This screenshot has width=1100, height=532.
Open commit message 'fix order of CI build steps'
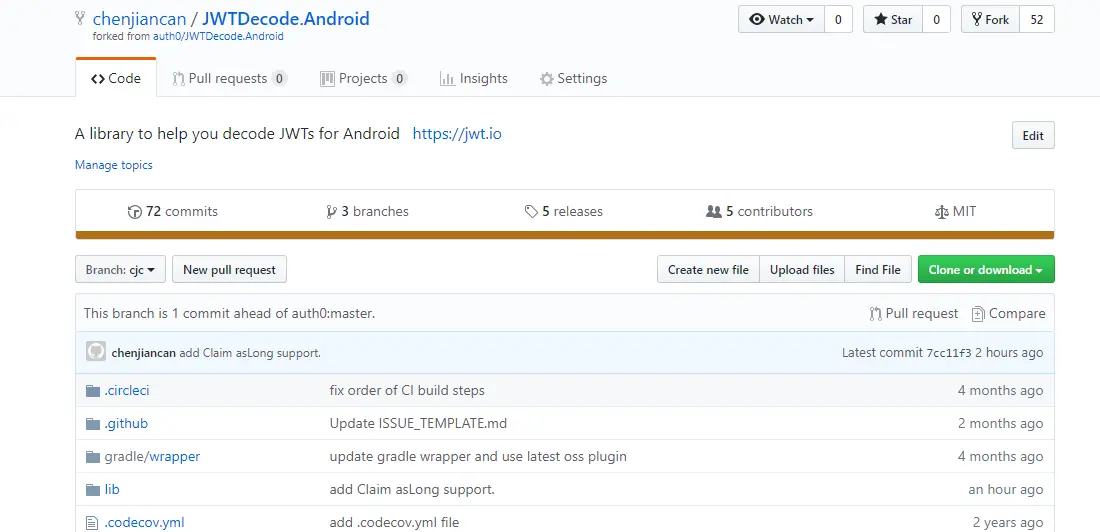coord(407,390)
